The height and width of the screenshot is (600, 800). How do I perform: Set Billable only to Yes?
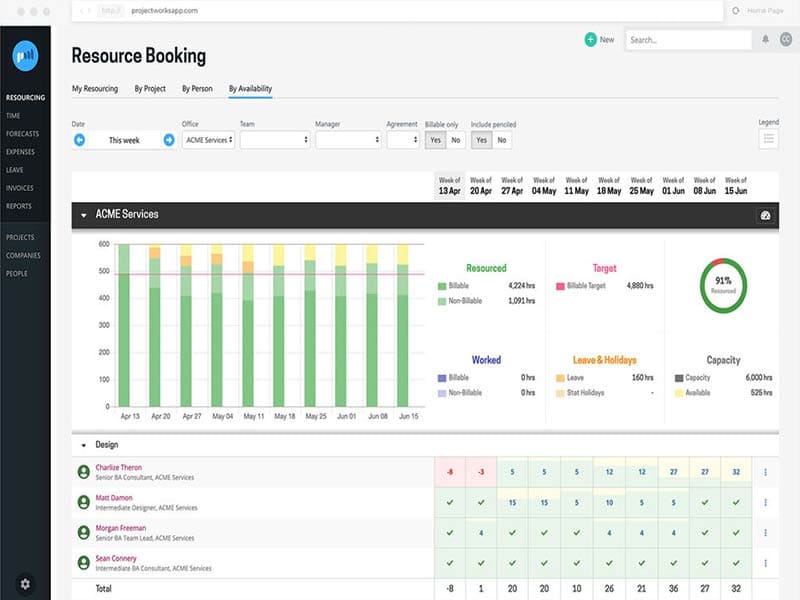[435, 140]
